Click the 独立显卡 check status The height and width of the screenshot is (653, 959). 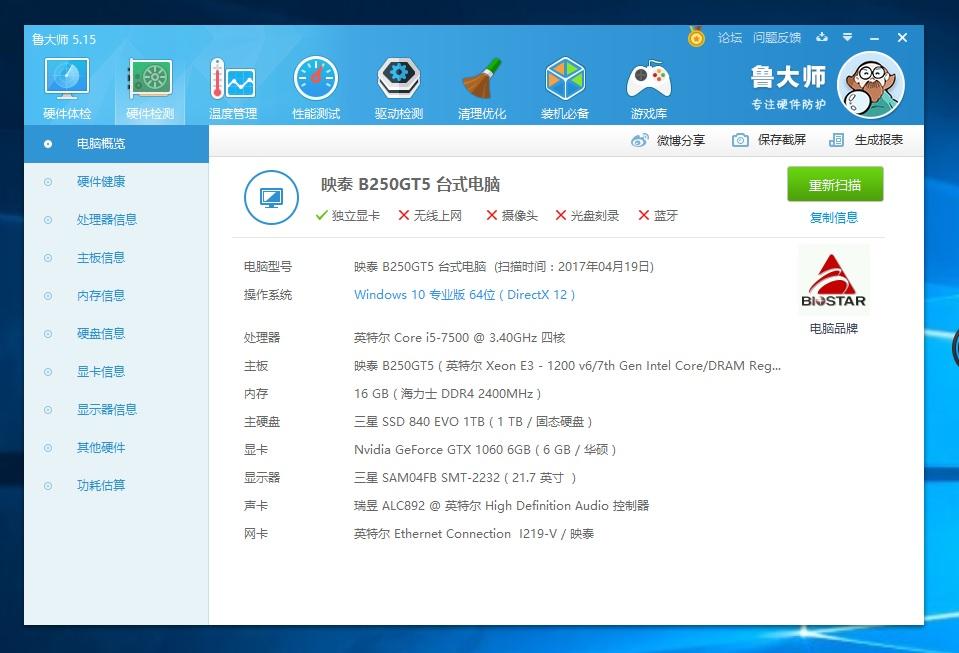(x=347, y=215)
